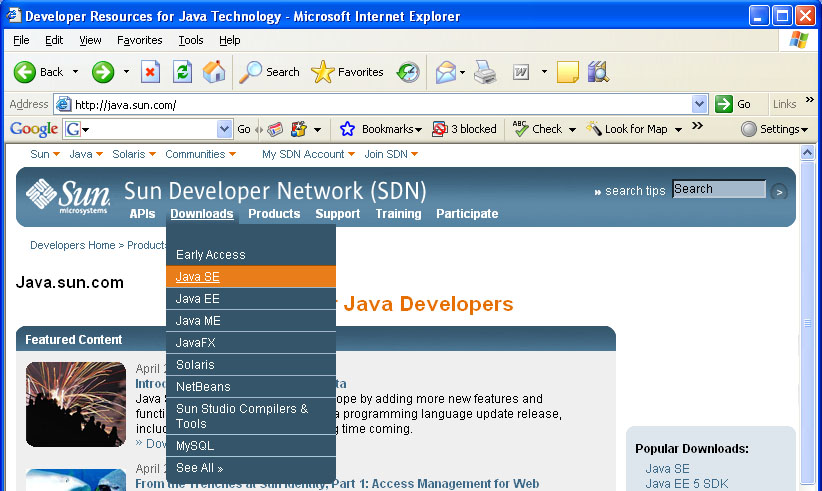The height and width of the screenshot is (491, 822).
Task: Open the Tools menu
Action: pos(191,40)
